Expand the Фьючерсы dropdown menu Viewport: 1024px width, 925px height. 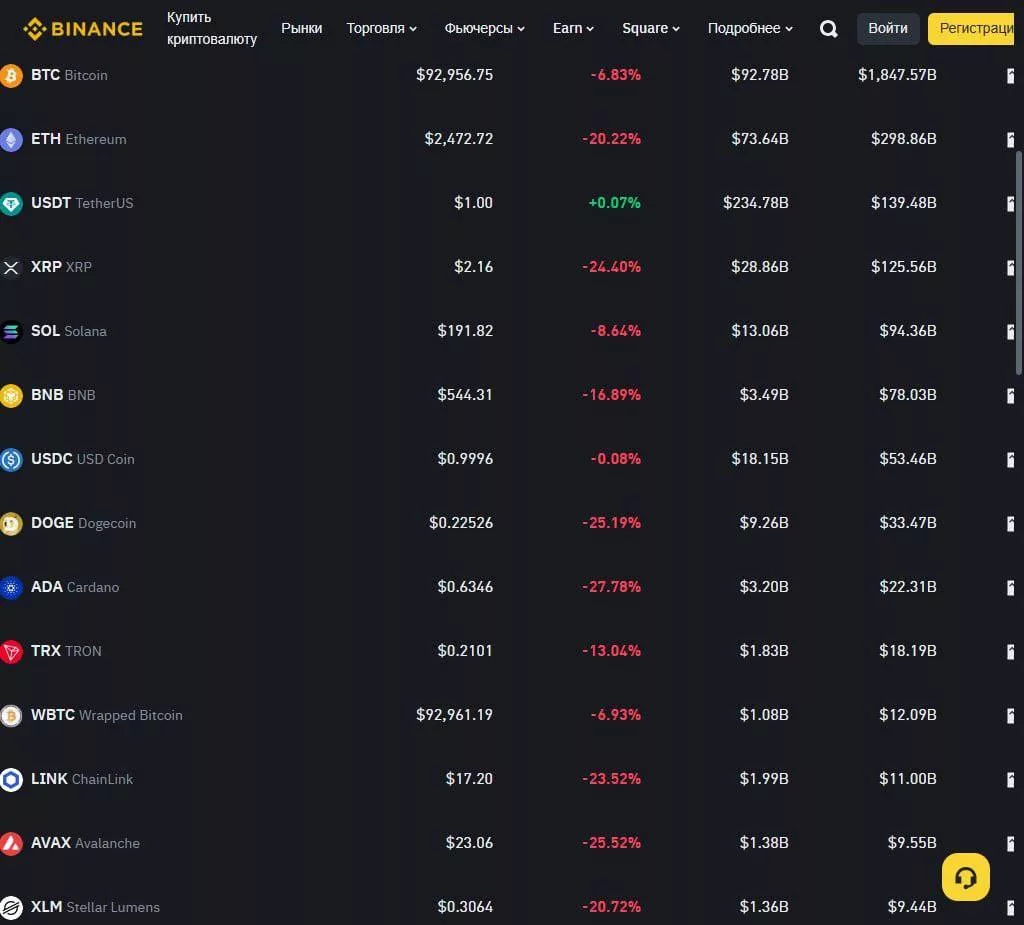[x=484, y=29]
